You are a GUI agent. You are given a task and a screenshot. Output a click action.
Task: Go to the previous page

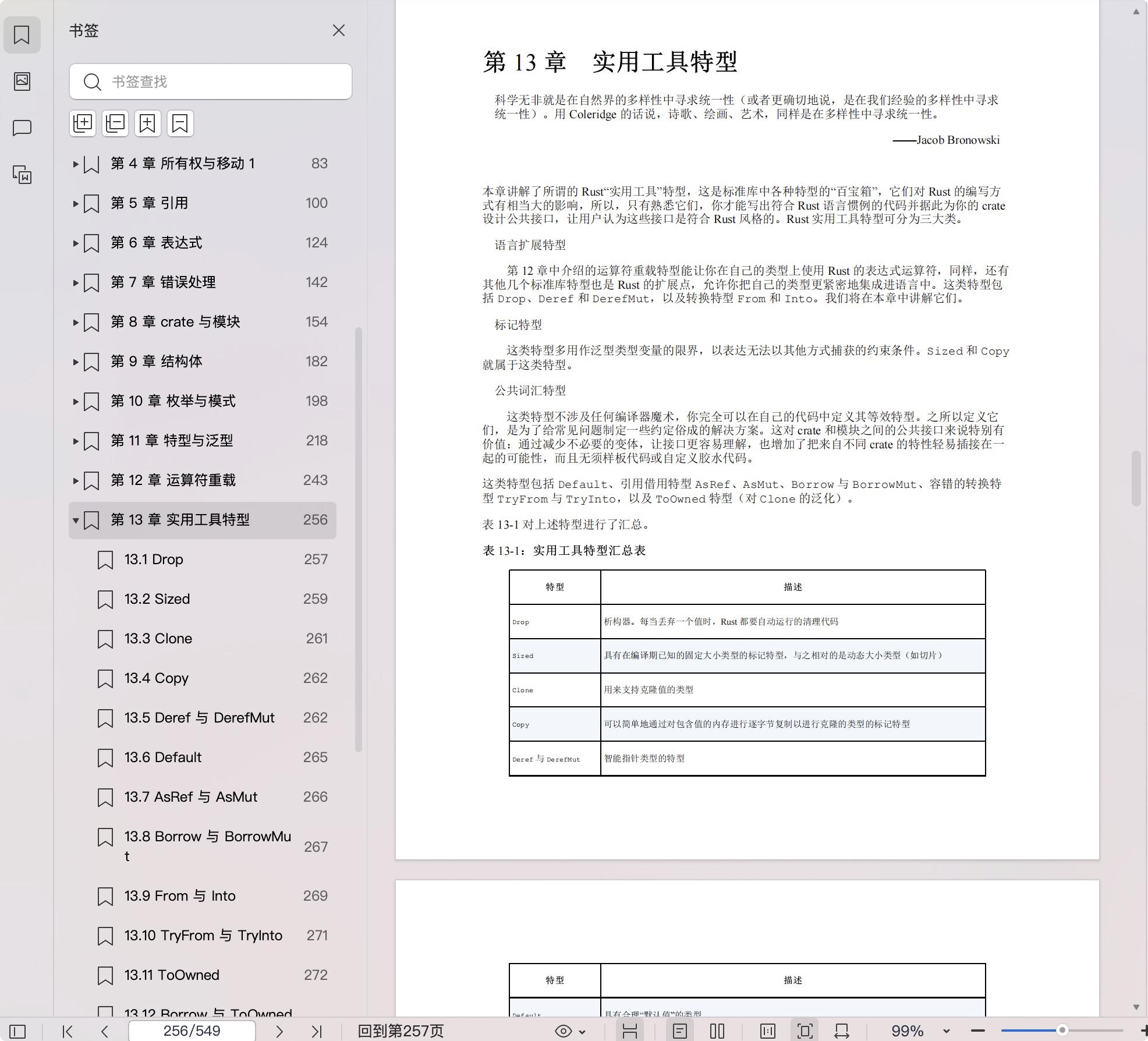(105, 1031)
